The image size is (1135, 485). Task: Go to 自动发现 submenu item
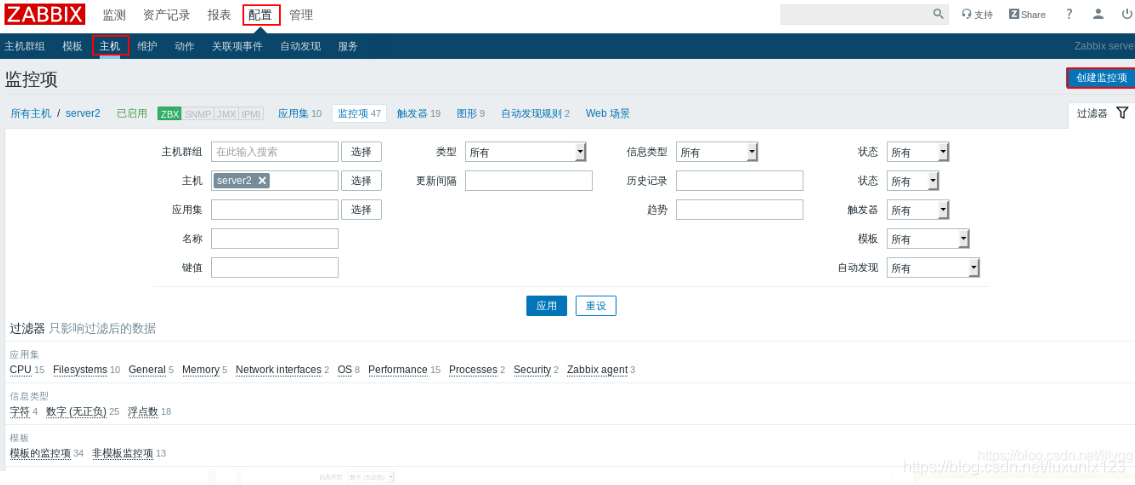click(300, 46)
